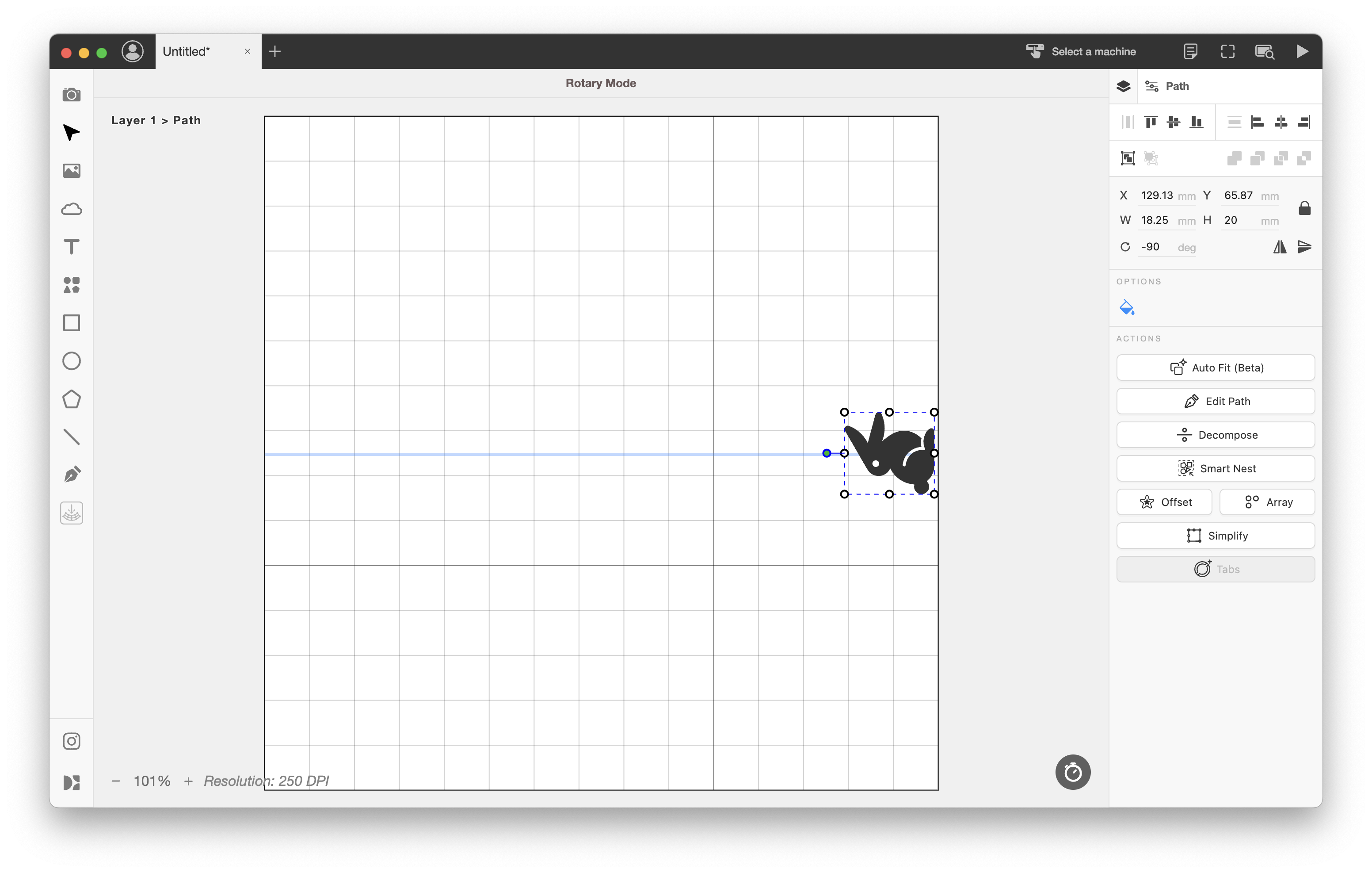Open Select a machine dropdown

pyautogui.click(x=1081, y=51)
